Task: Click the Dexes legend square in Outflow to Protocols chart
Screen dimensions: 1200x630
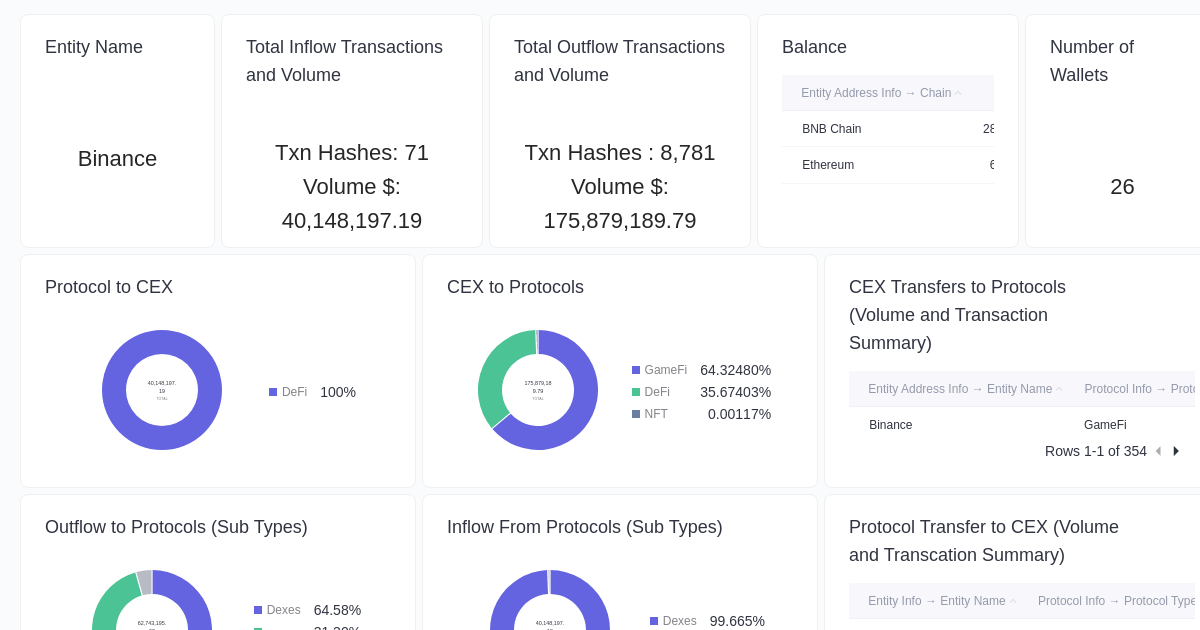Action: [257, 610]
